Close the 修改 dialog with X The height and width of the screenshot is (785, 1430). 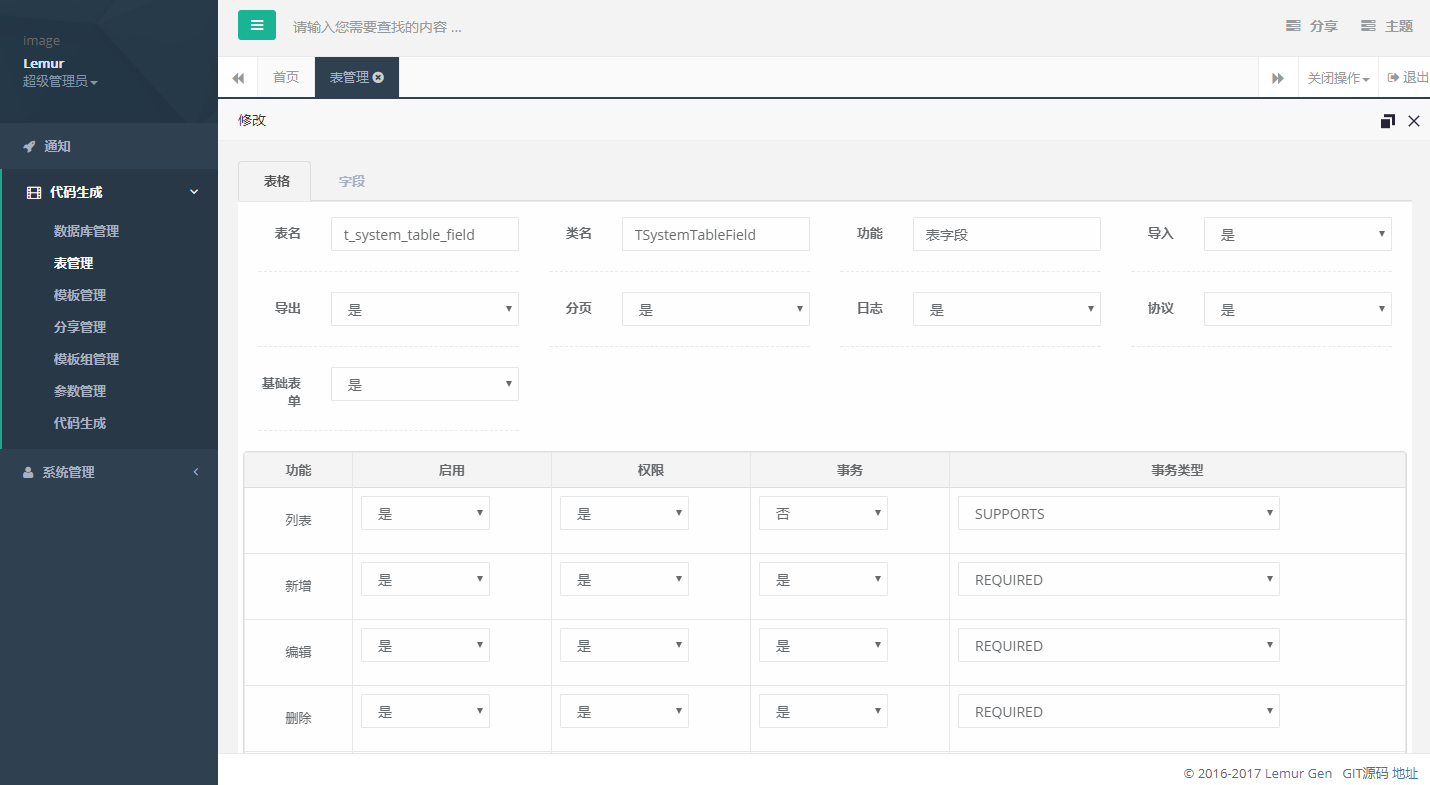(1414, 121)
